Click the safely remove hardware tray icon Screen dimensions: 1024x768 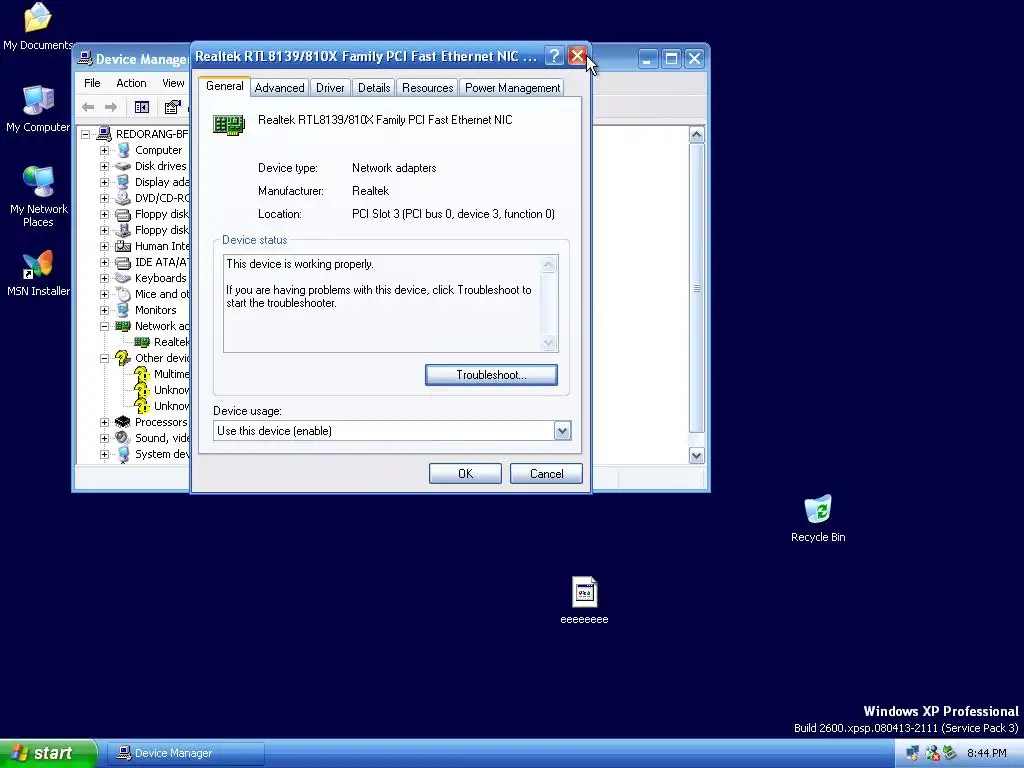[950, 753]
